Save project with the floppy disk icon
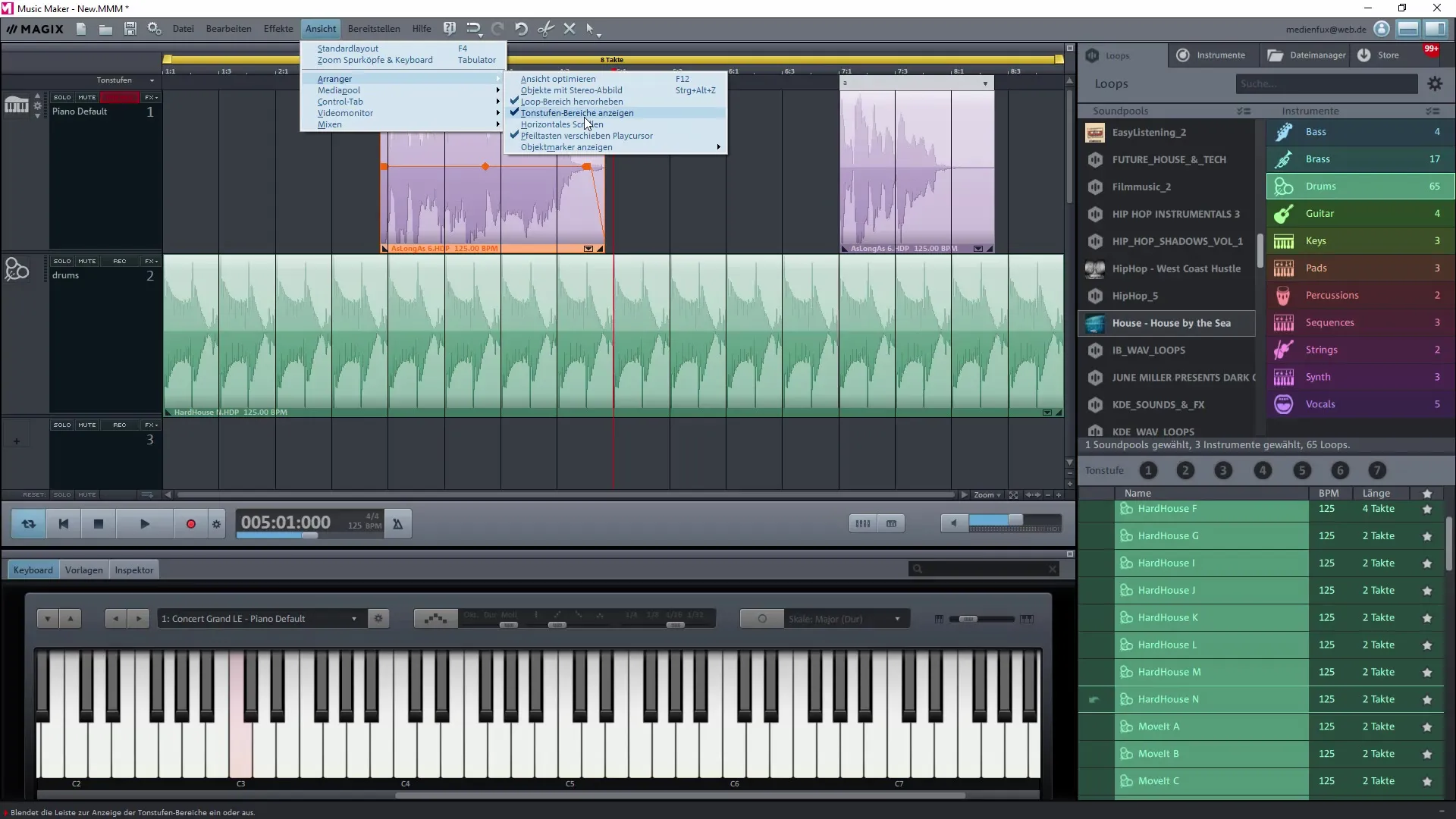 130,29
